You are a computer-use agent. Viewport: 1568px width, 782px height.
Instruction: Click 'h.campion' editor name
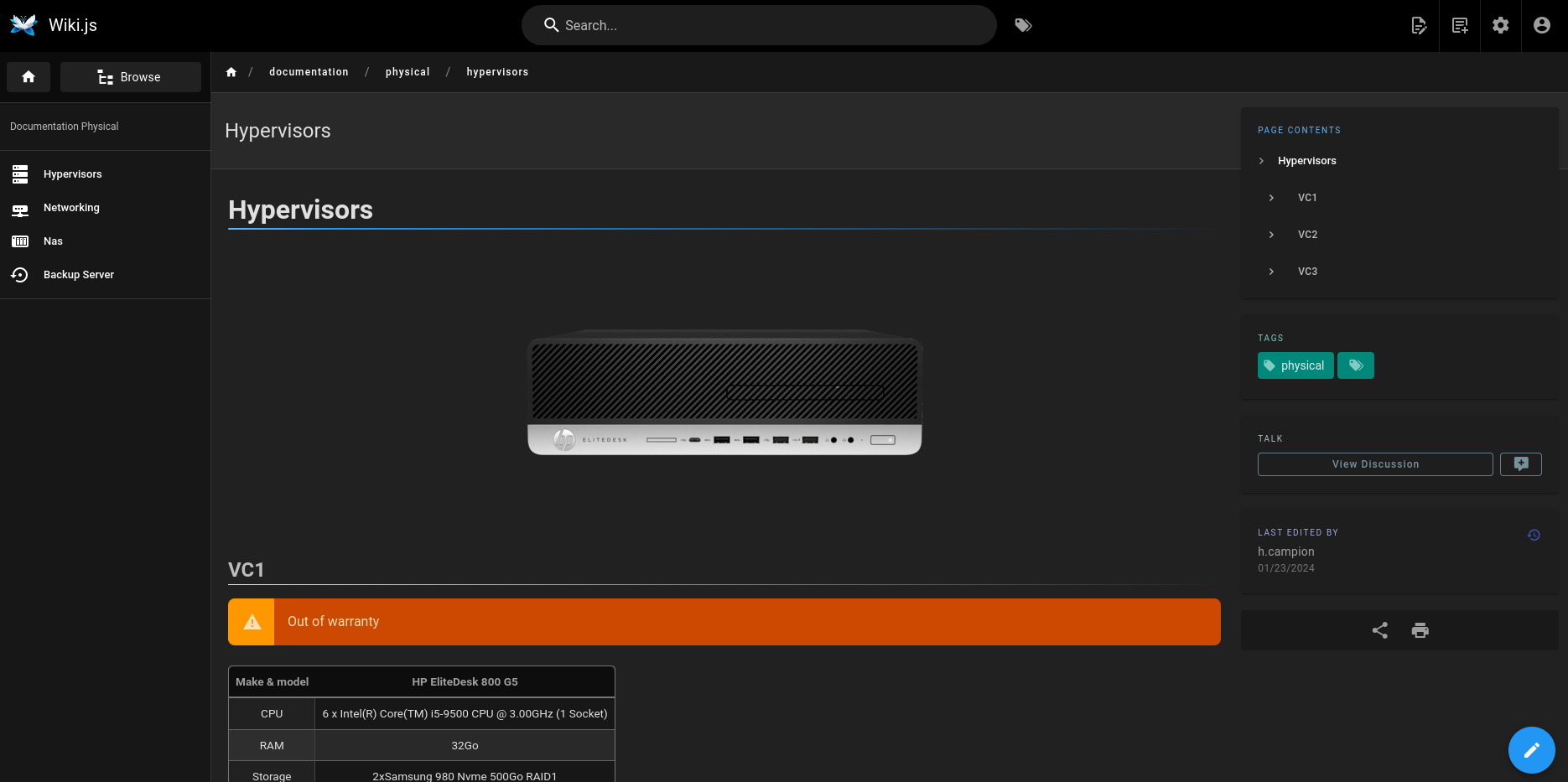point(1286,552)
